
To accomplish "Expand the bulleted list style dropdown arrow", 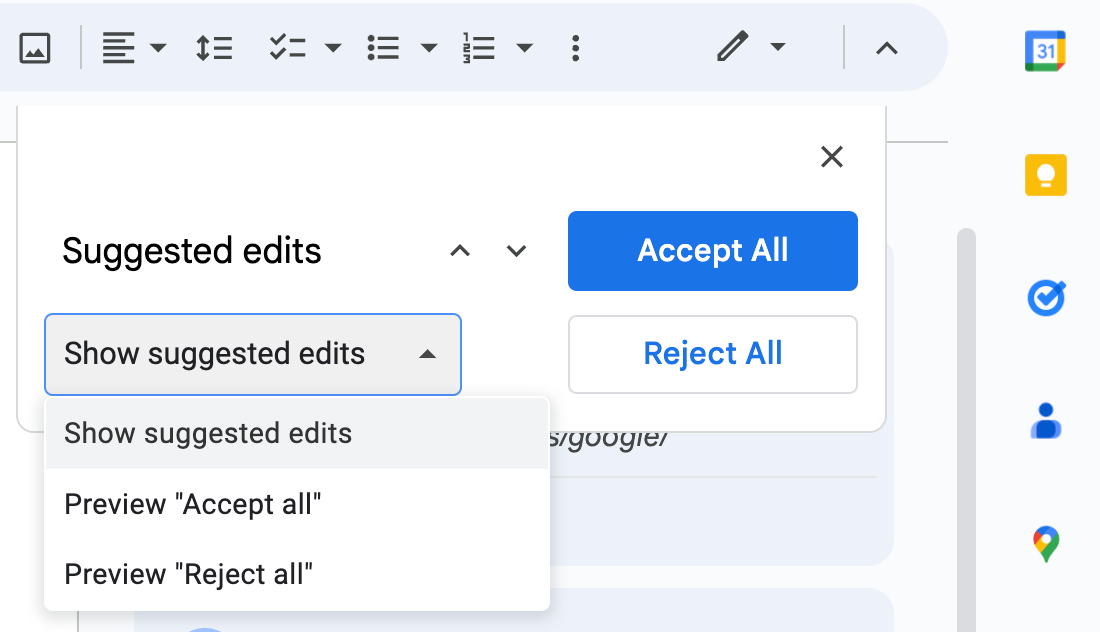I will [429, 48].
